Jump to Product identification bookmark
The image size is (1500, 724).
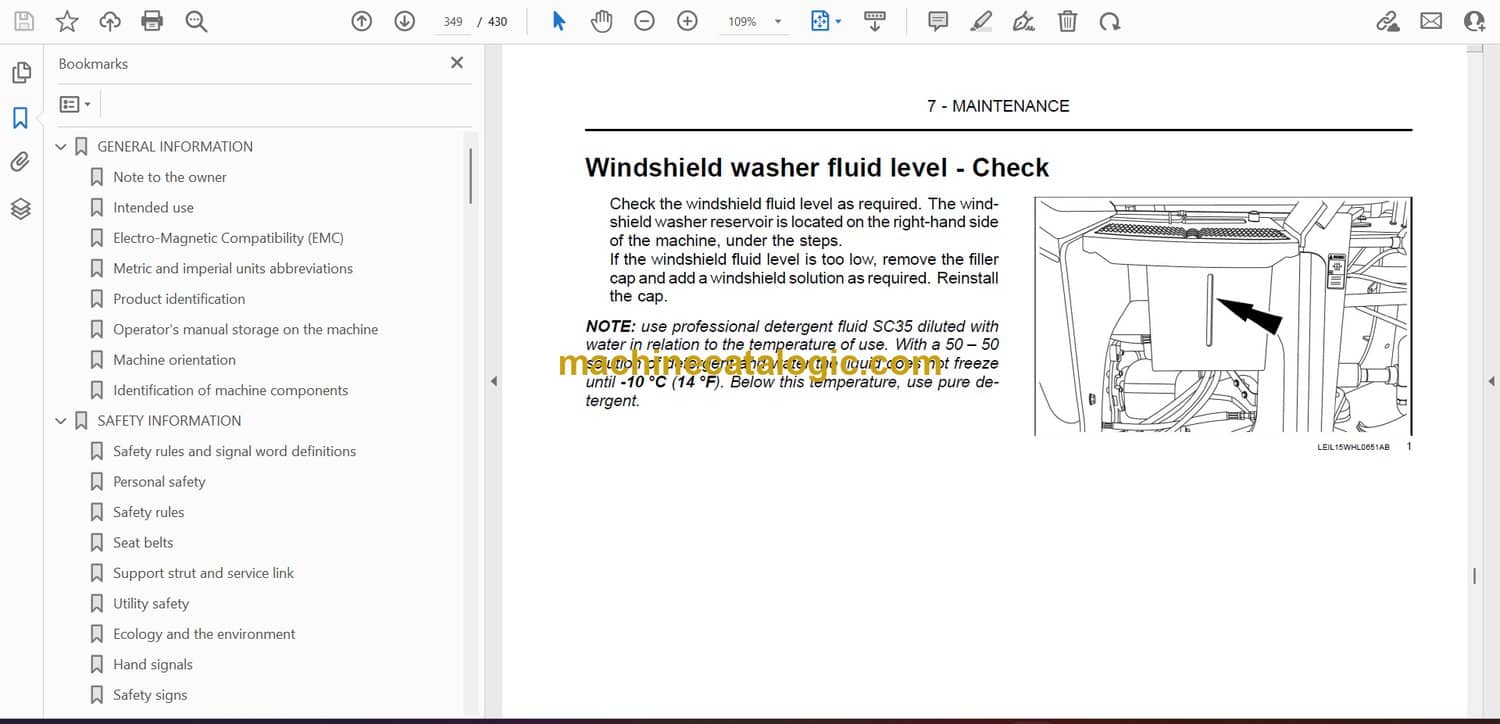tap(179, 299)
